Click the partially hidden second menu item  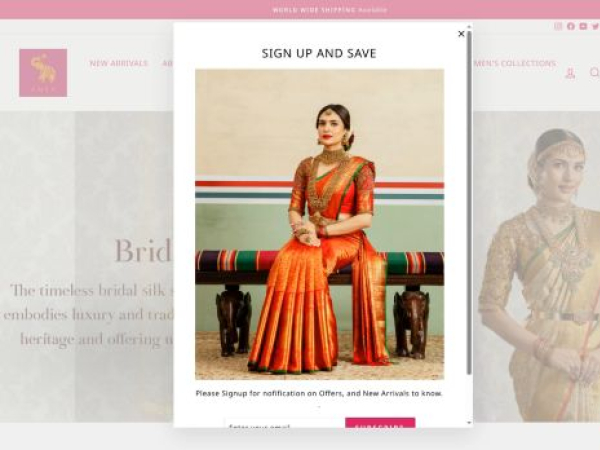tap(168, 63)
